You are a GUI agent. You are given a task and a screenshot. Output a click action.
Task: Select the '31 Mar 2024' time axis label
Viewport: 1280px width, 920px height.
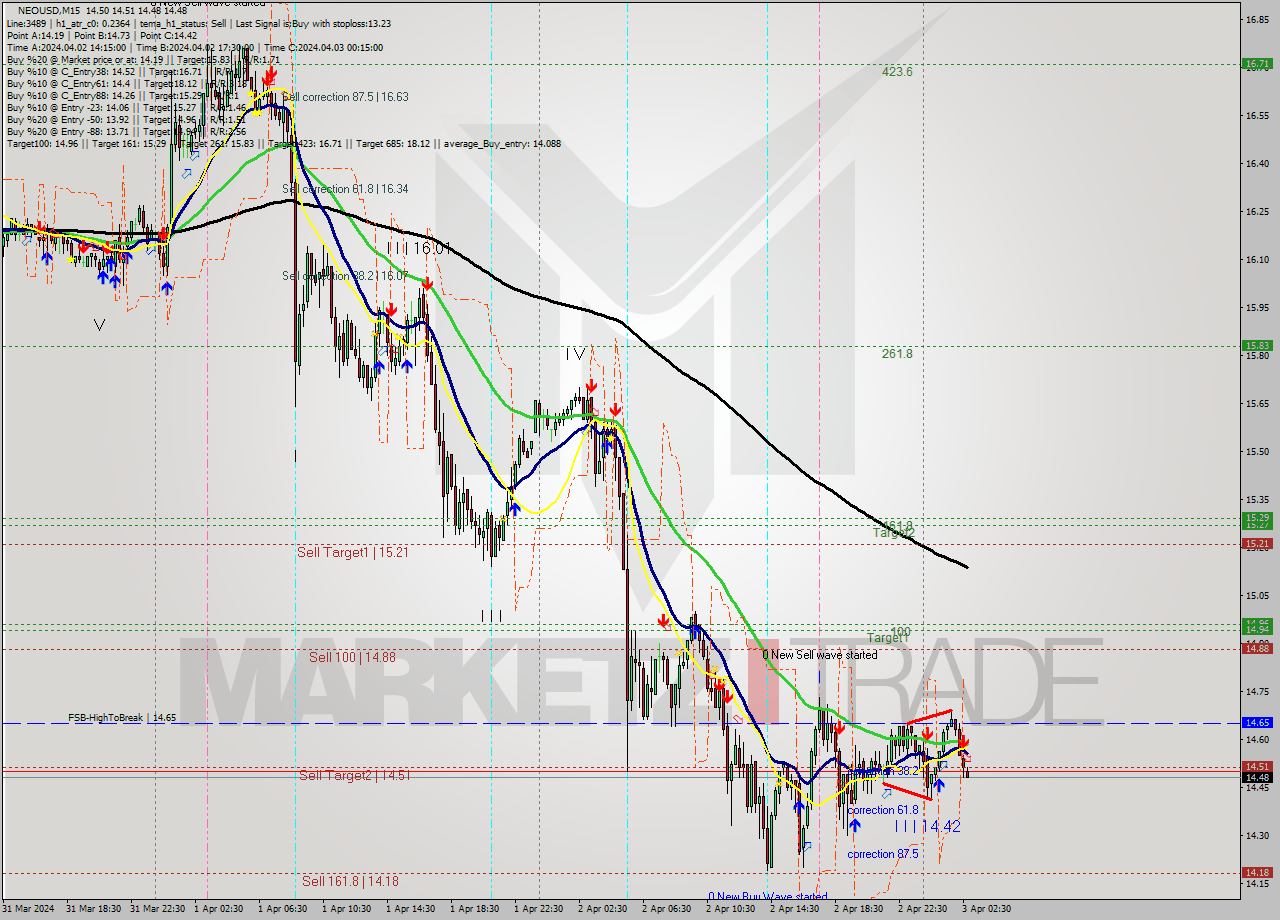click(x=27, y=909)
